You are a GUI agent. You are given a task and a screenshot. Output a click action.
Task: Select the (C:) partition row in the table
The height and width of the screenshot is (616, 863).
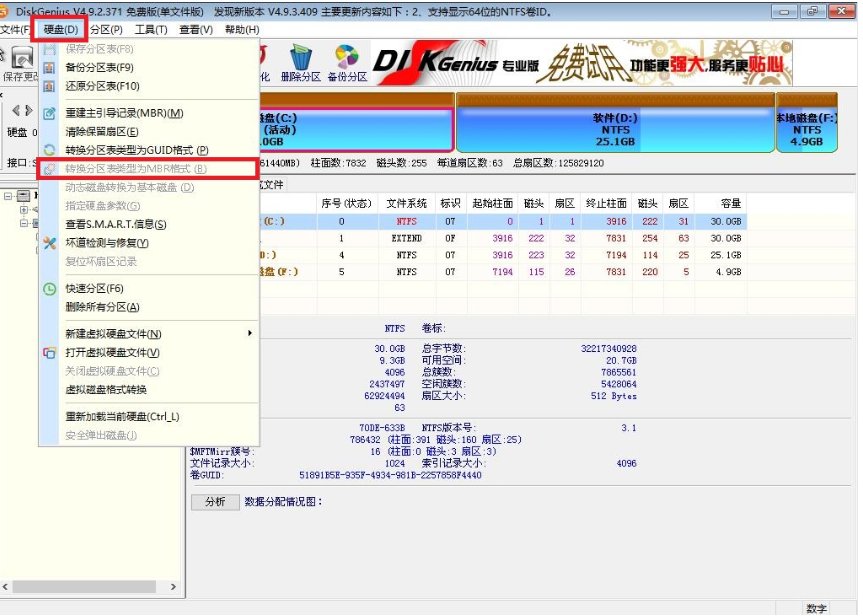[x=503, y=222]
